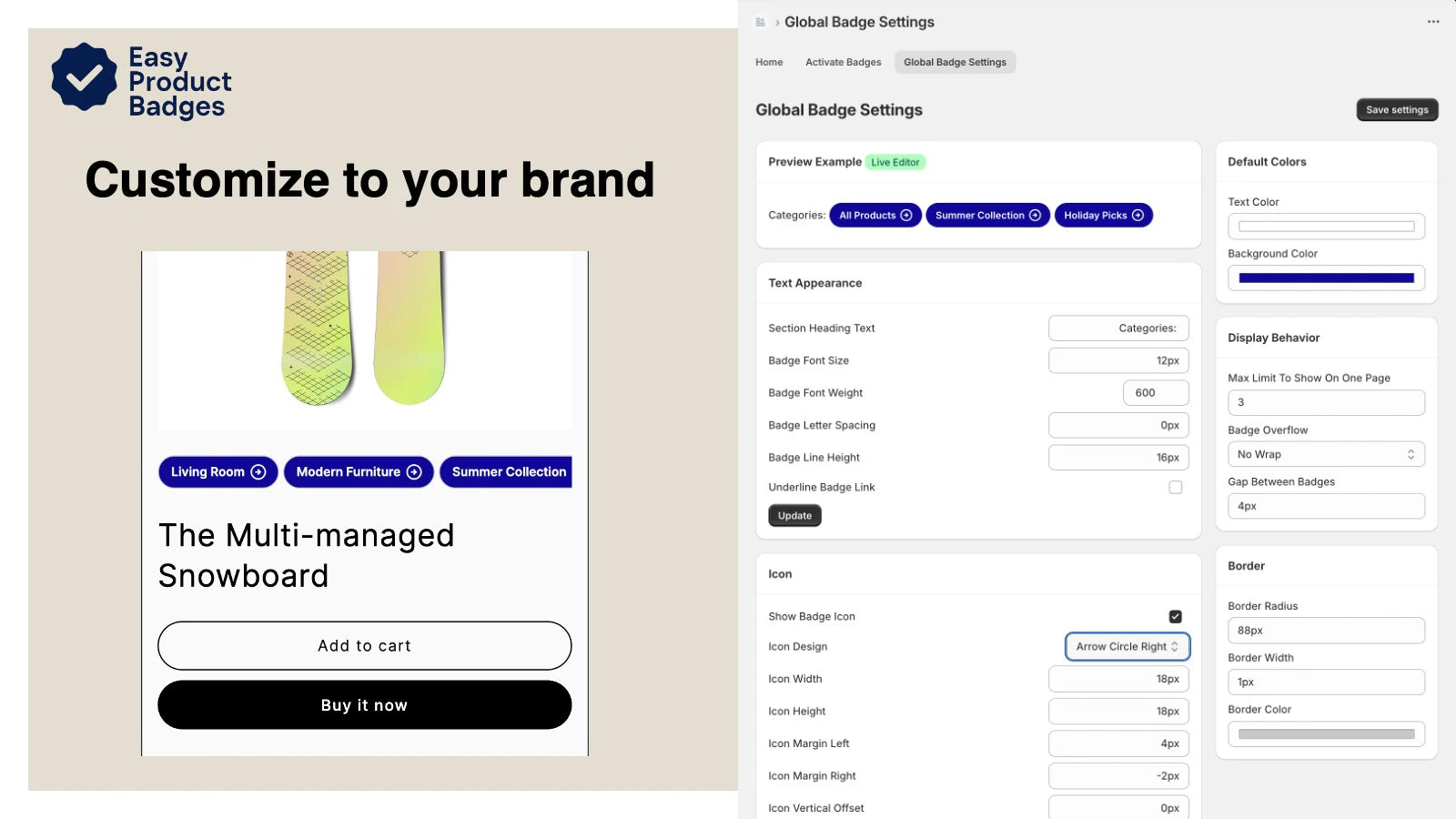The height and width of the screenshot is (819, 1456).
Task: Click the Update button
Action: click(x=794, y=516)
